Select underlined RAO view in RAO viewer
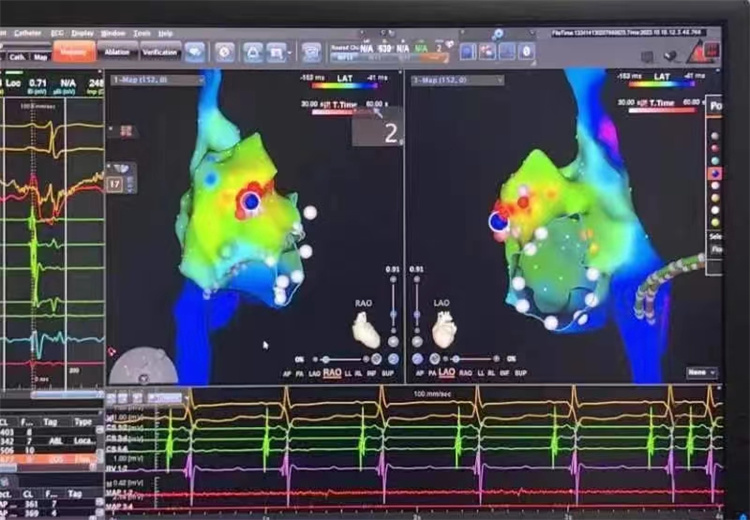This screenshot has width=750, height=520. (x=332, y=373)
